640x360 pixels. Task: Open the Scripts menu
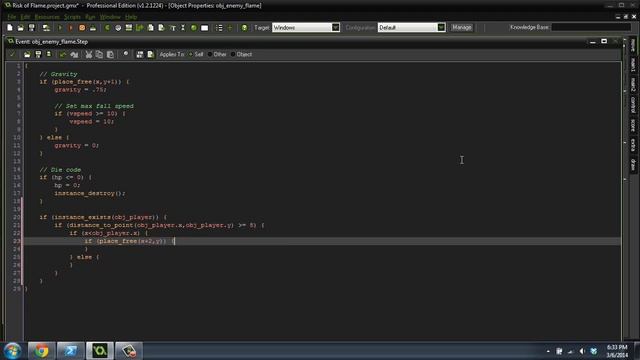(x=72, y=17)
